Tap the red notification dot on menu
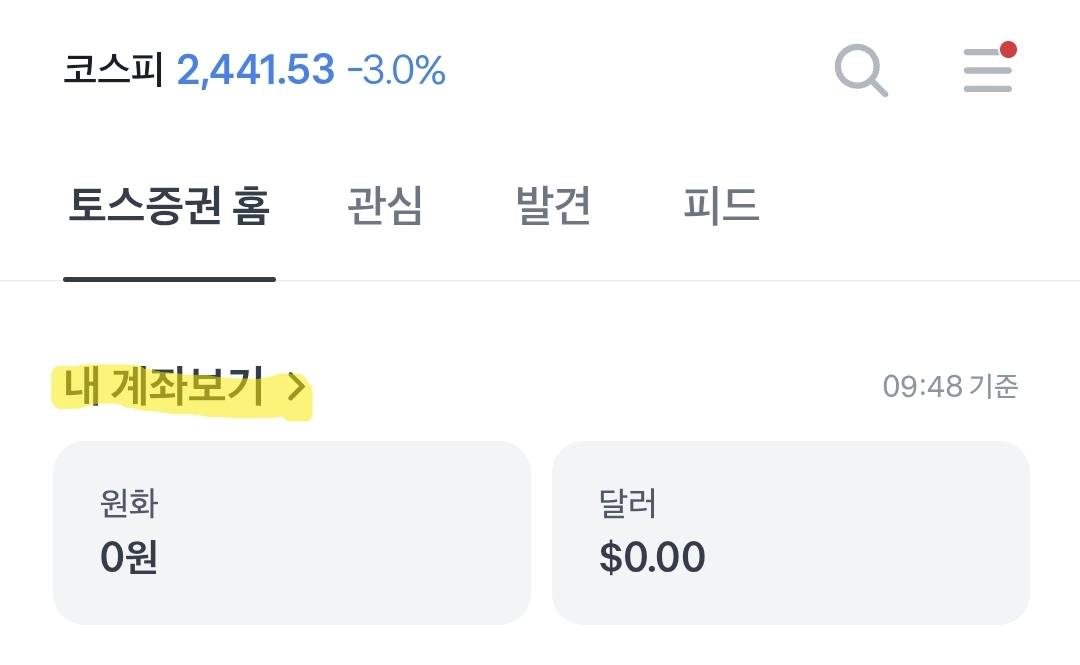Screen dimensions: 1080x665 (1008, 50)
